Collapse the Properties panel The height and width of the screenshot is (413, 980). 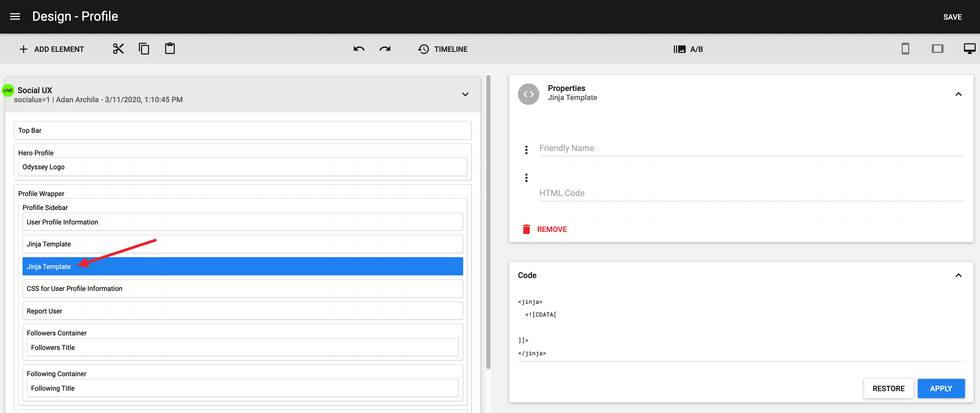tap(958, 93)
